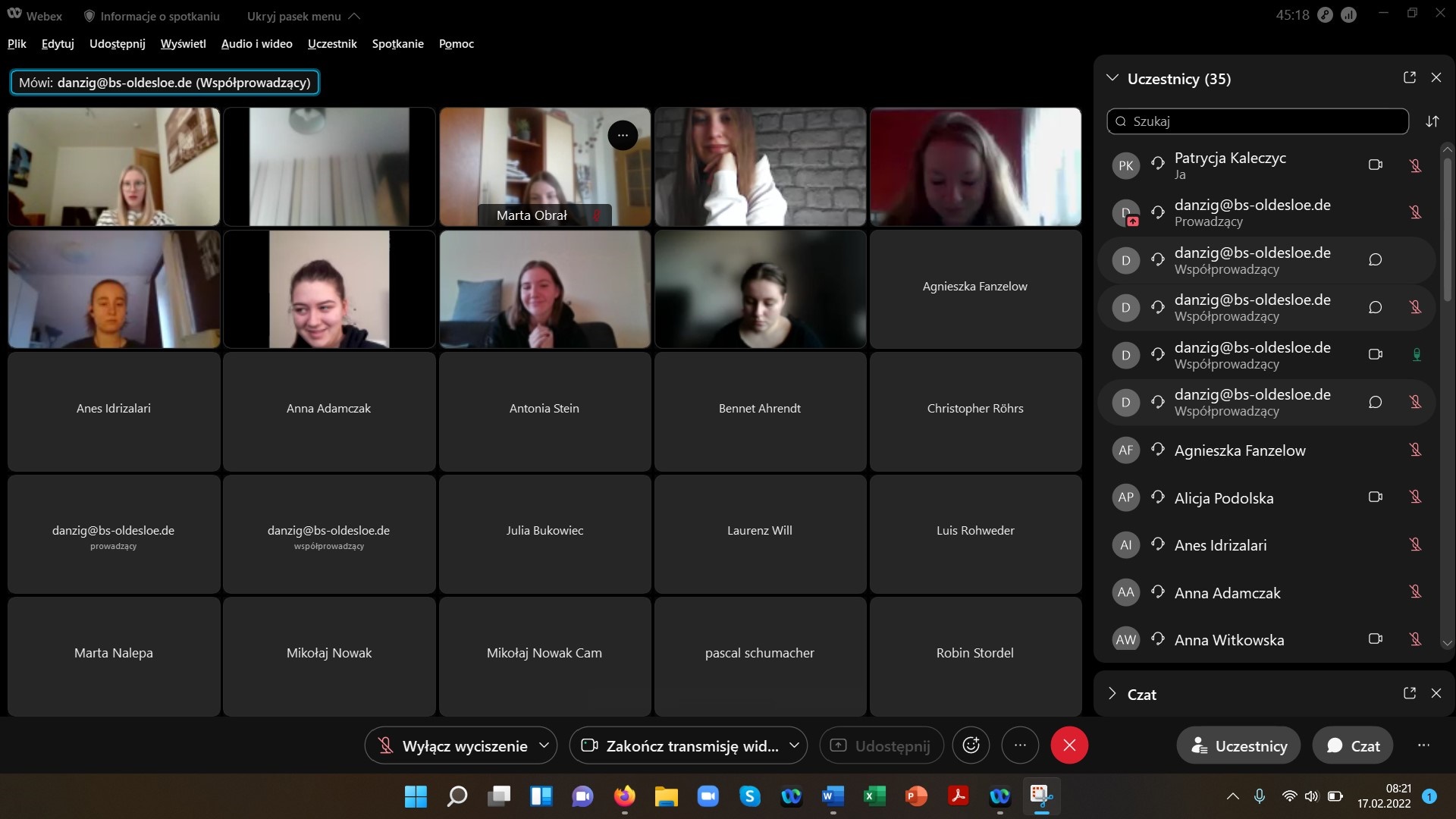Pop out the Czat panel
The width and height of the screenshot is (1456, 819).
point(1410,693)
